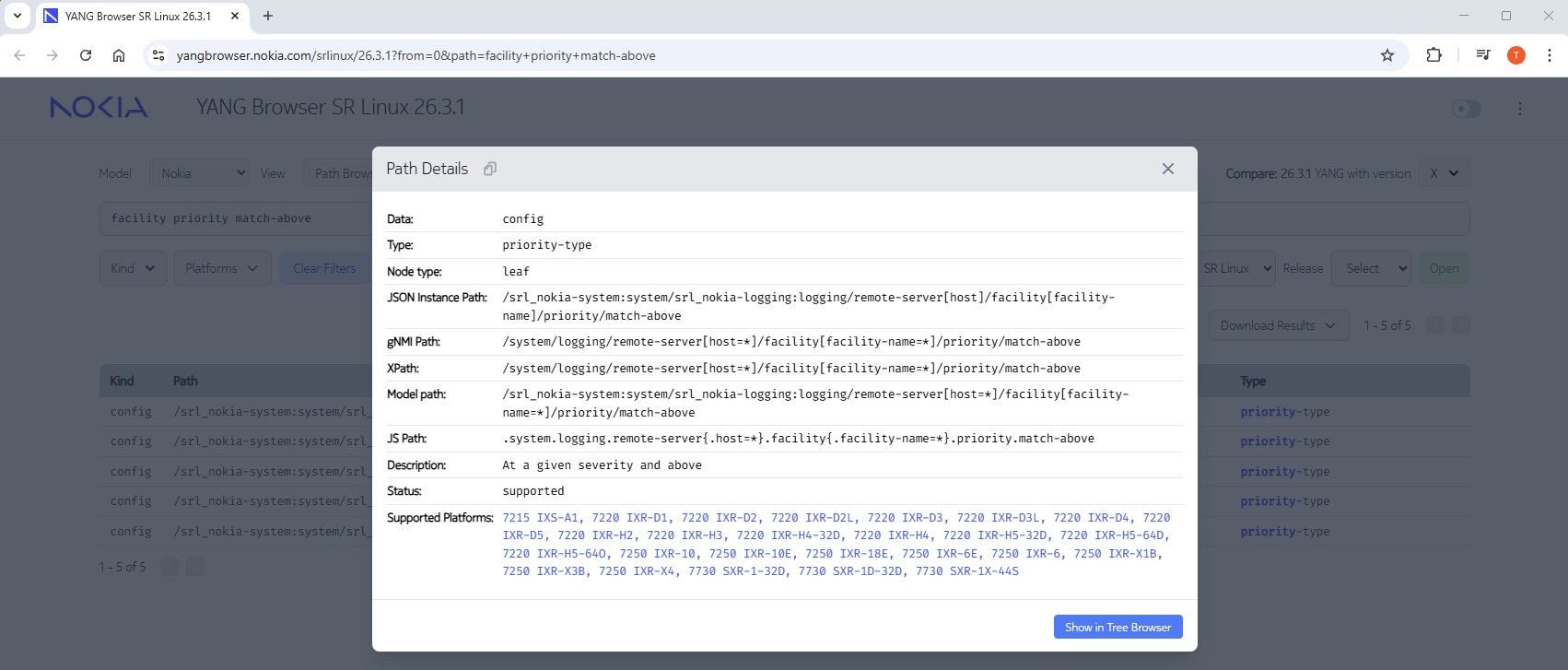
Task: Expand the Kind filter dropdown
Action: [x=133, y=268]
